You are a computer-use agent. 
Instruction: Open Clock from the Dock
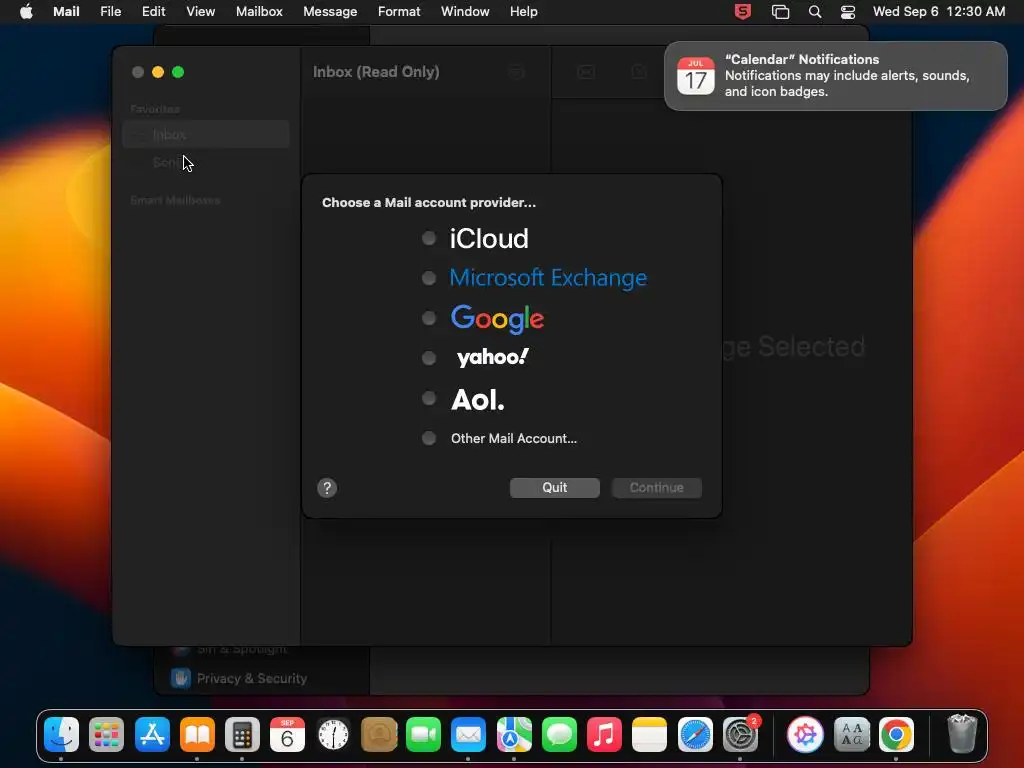pos(333,734)
